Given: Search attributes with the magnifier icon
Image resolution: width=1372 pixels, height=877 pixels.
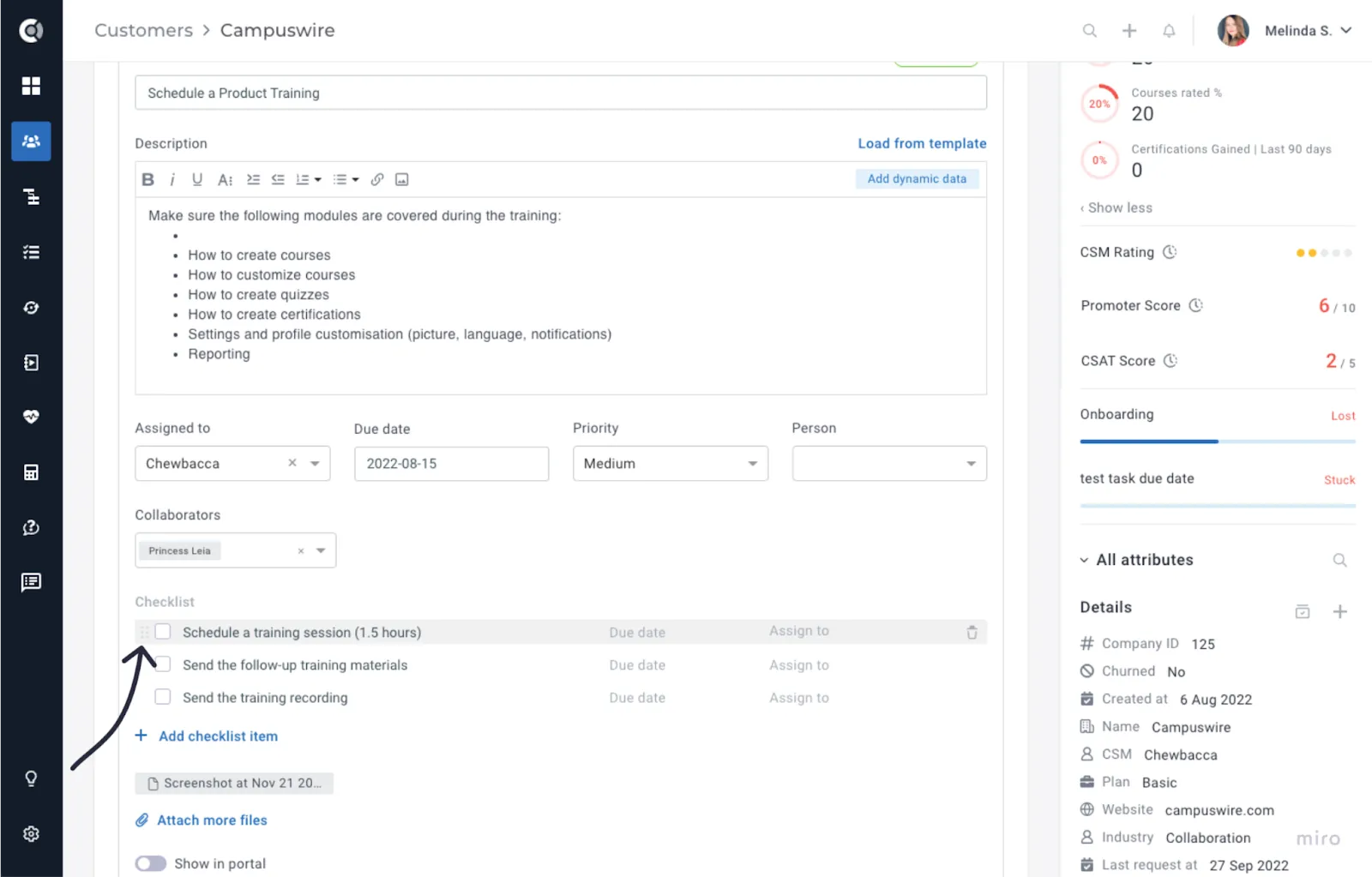Looking at the screenshot, I should [1339, 561].
